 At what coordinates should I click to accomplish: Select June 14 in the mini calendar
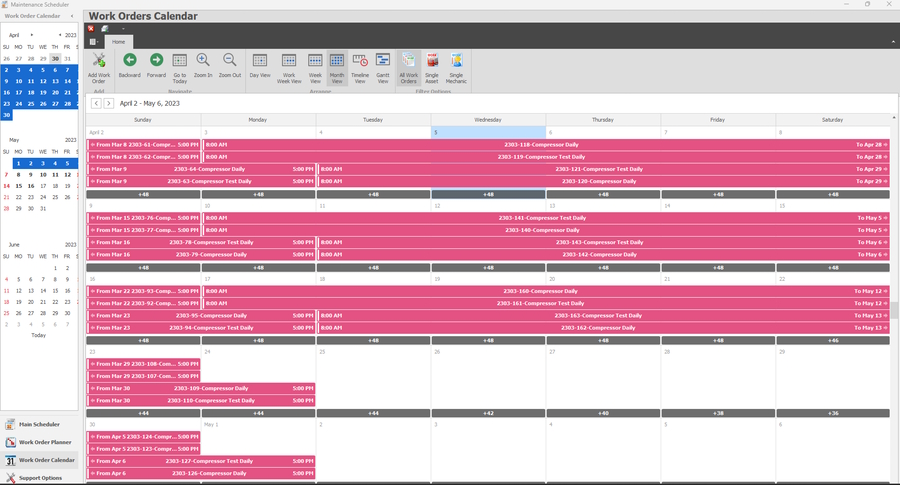pos(42,290)
